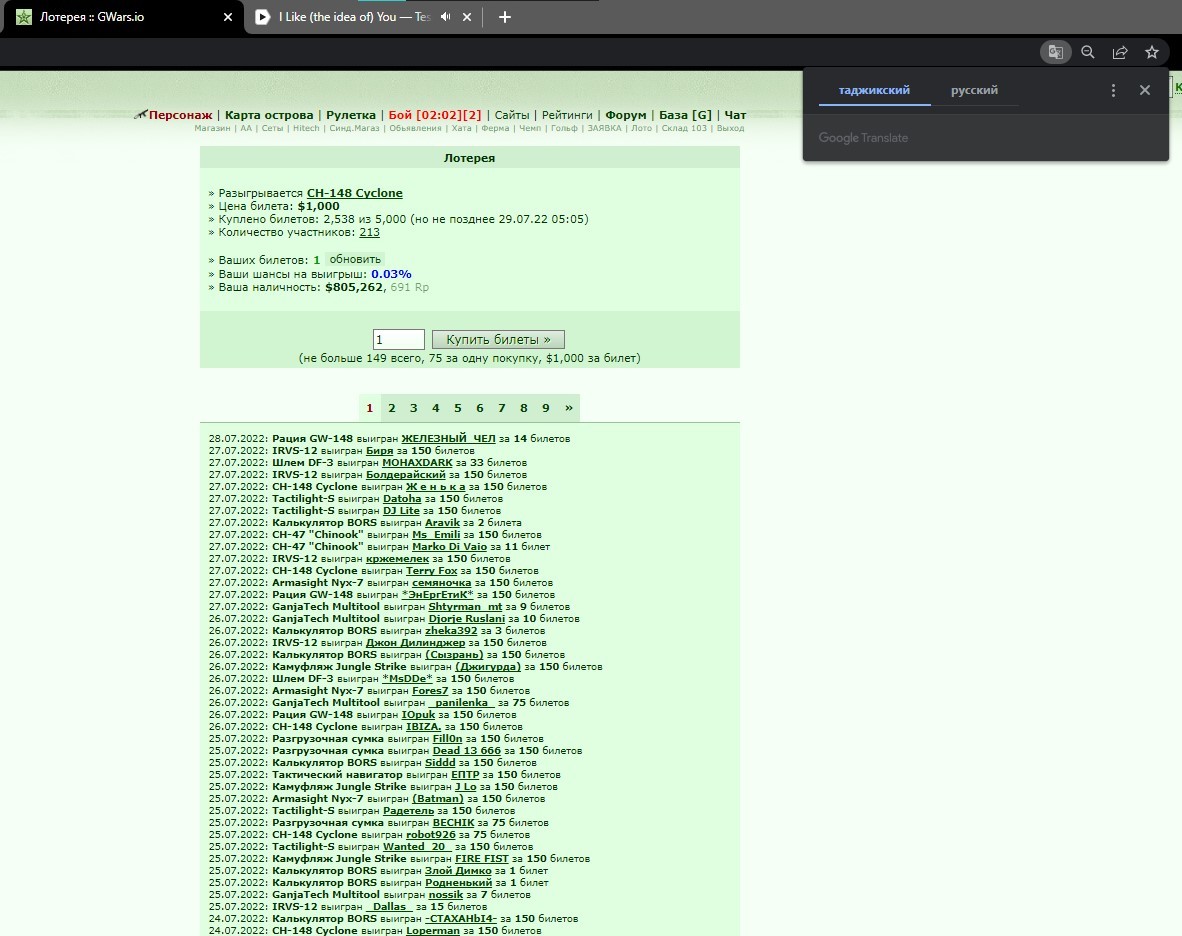Click the share page icon in address bar

coord(1119,52)
